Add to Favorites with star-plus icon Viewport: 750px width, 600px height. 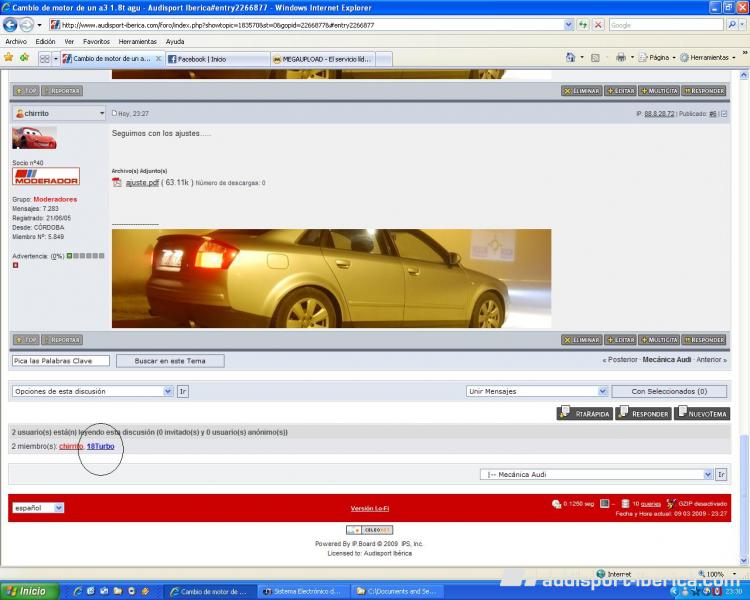(x=24, y=58)
